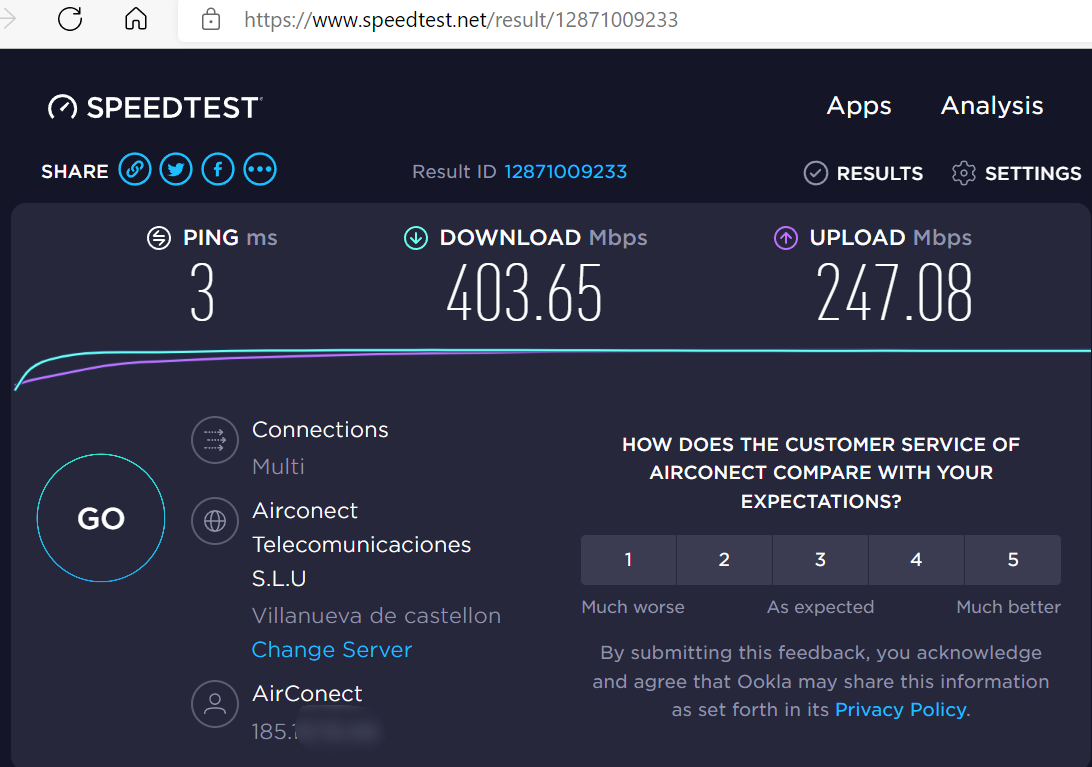
Task: Click the upload value 247.08
Action: coord(894,293)
